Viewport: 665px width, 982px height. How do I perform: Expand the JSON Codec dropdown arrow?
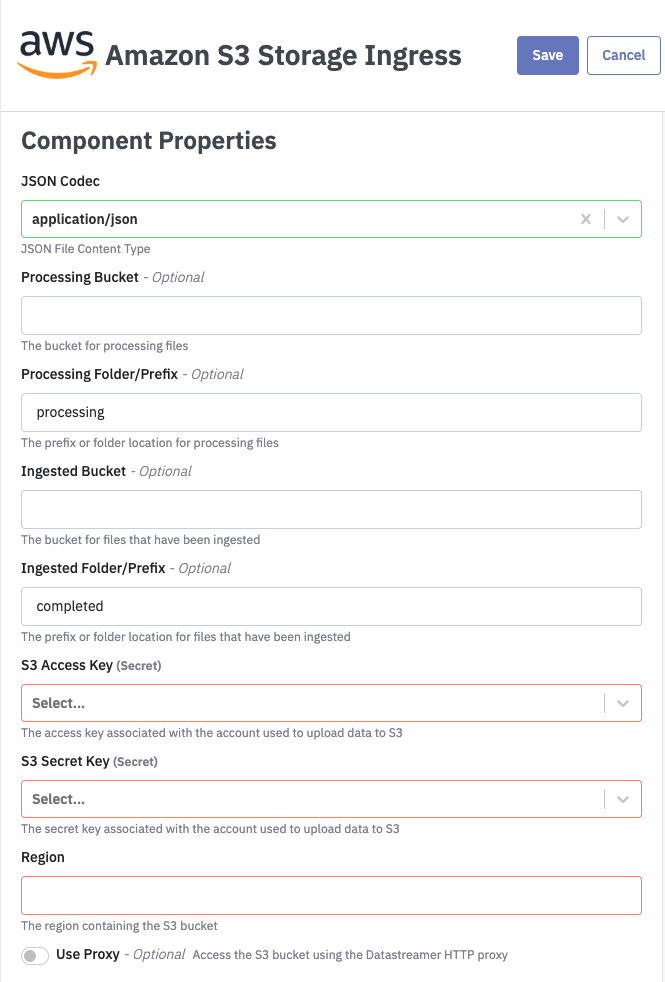click(623, 219)
